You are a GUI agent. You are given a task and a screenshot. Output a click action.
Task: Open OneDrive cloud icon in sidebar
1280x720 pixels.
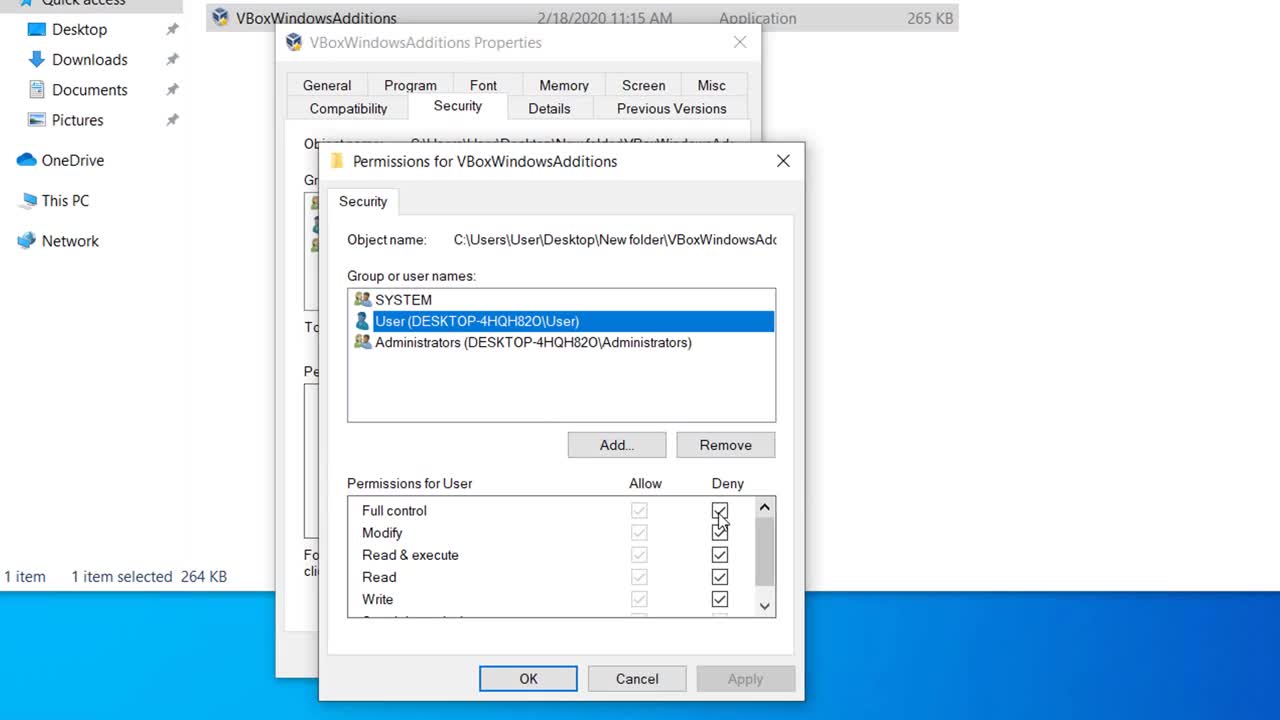click(26, 160)
